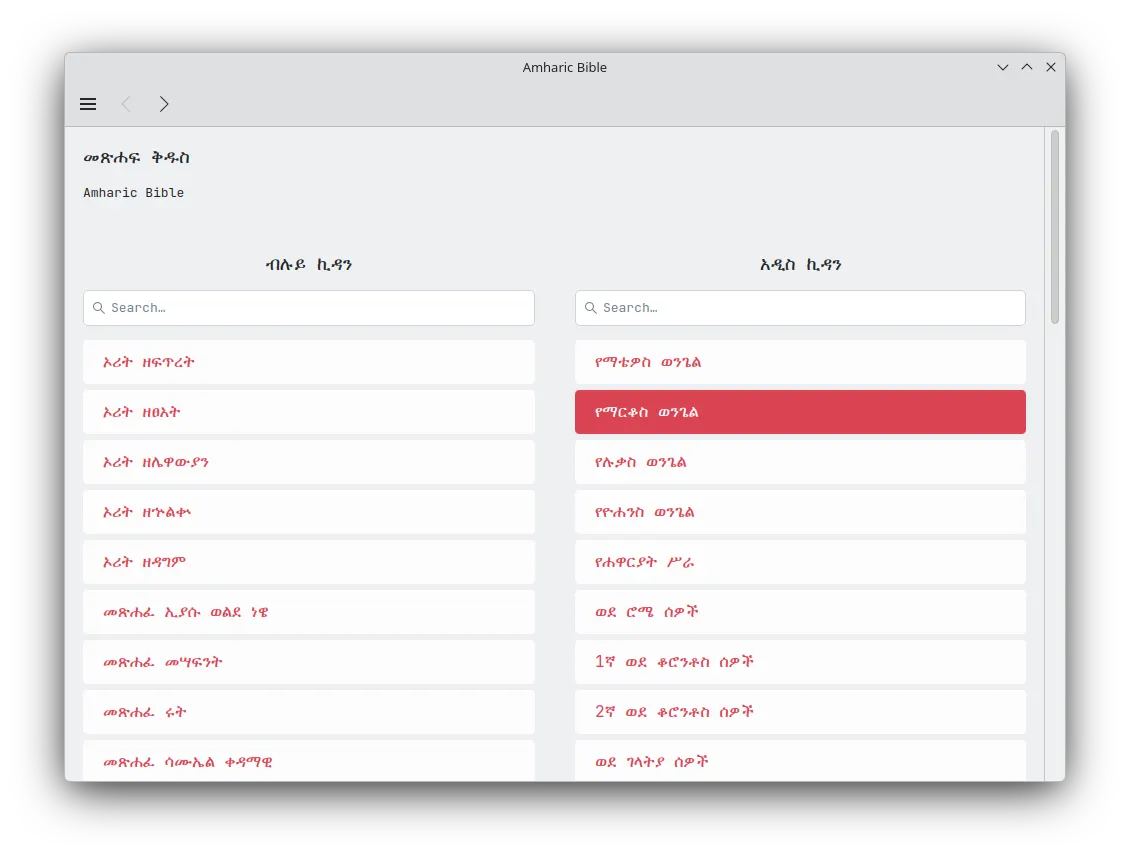Image resolution: width=1130 pixels, height=858 pixels.
Task: Open book ኦሪት ዘዳግም
Action: pyautogui.click(x=308, y=562)
